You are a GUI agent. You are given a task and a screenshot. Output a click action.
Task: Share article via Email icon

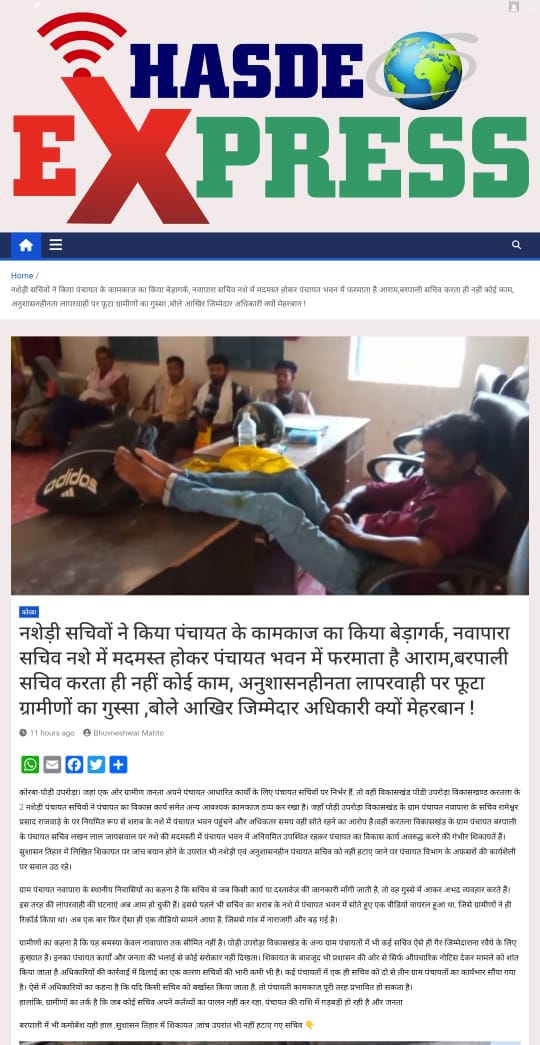click(52, 764)
